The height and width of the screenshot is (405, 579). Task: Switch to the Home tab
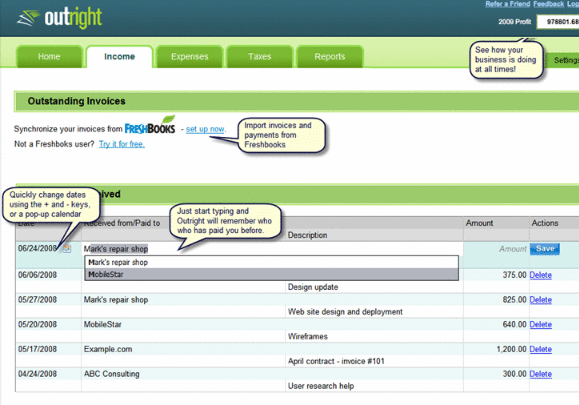click(x=49, y=56)
